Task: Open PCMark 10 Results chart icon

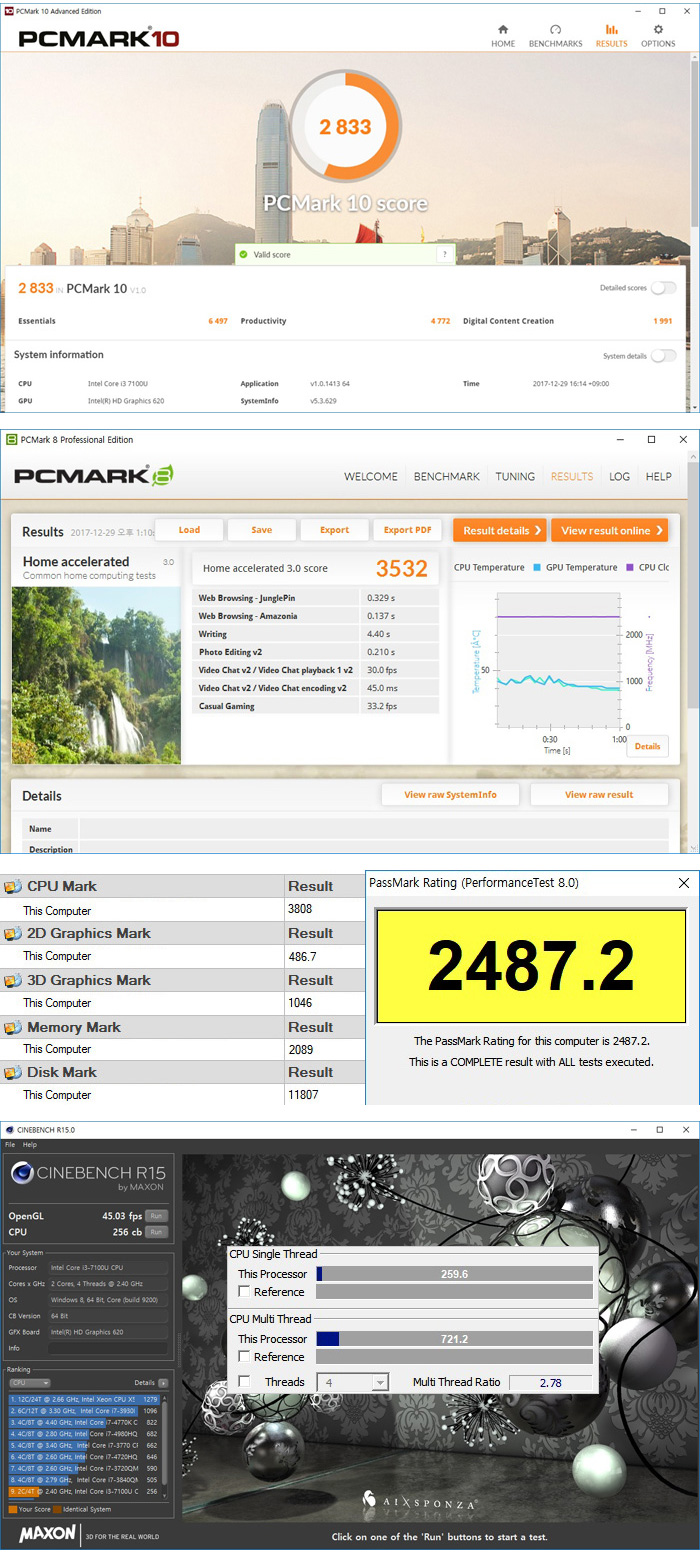Action: pyautogui.click(x=612, y=30)
